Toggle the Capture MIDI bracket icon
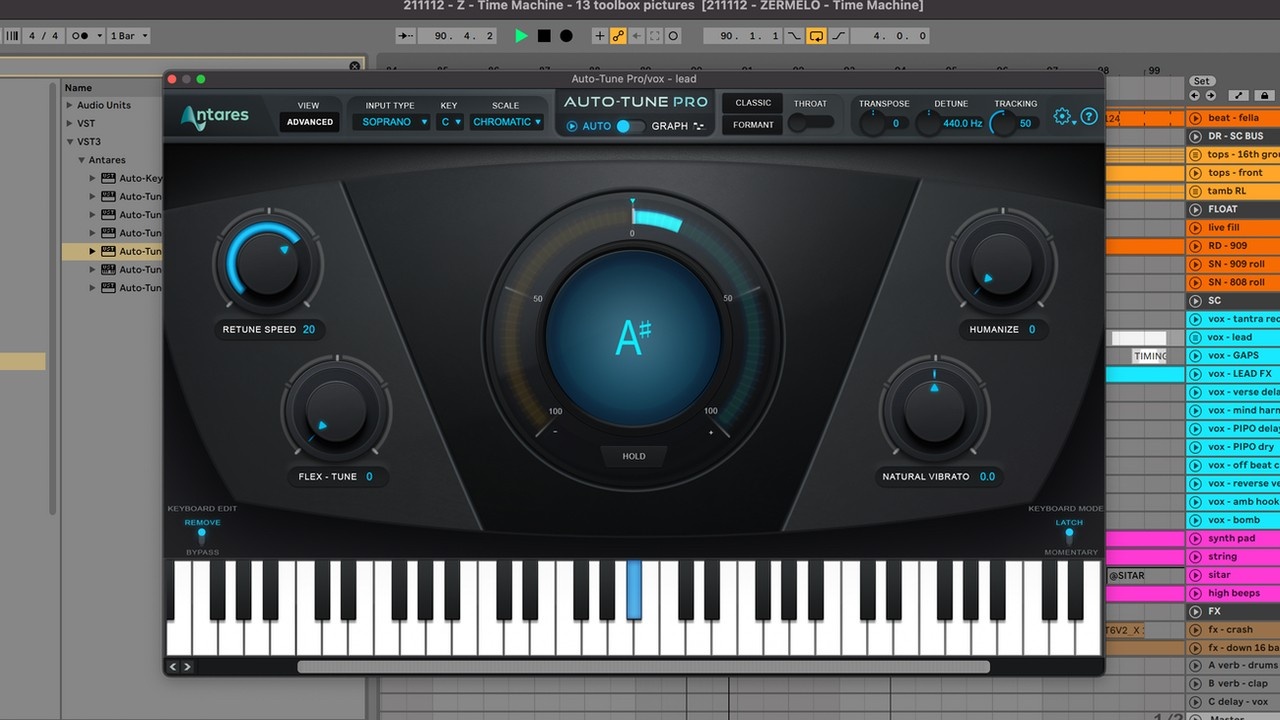Image resolution: width=1280 pixels, height=720 pixels. (x=655, y=36)
